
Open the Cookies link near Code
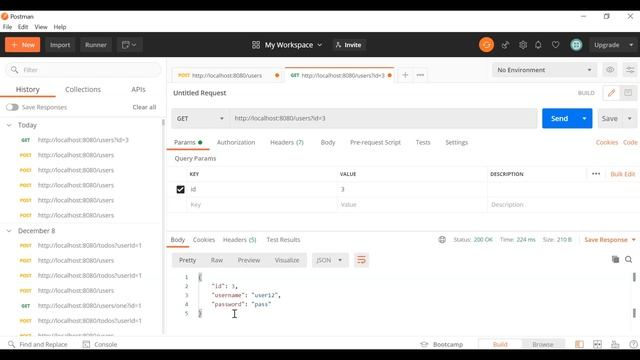pyautogui.click(x=607, y=142)
